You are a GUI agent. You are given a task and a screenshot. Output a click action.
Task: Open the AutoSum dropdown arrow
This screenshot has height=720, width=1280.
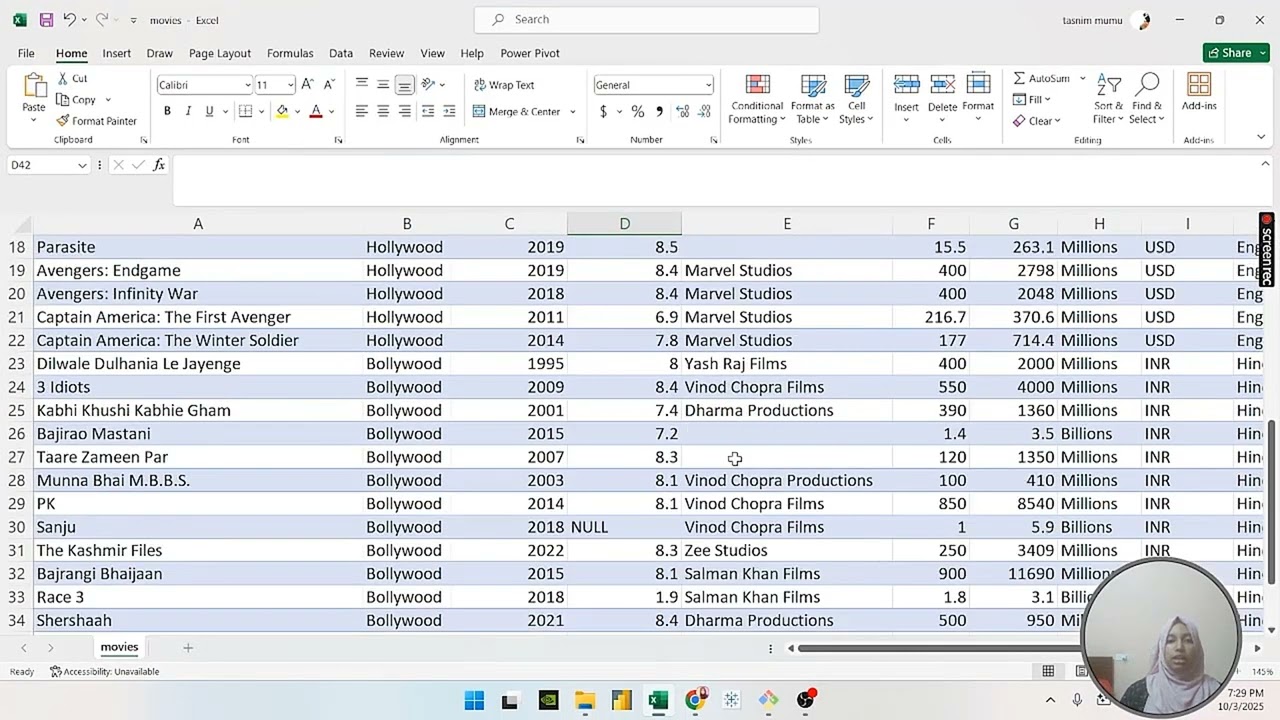pyautogui.click(x=1082, y=78)
